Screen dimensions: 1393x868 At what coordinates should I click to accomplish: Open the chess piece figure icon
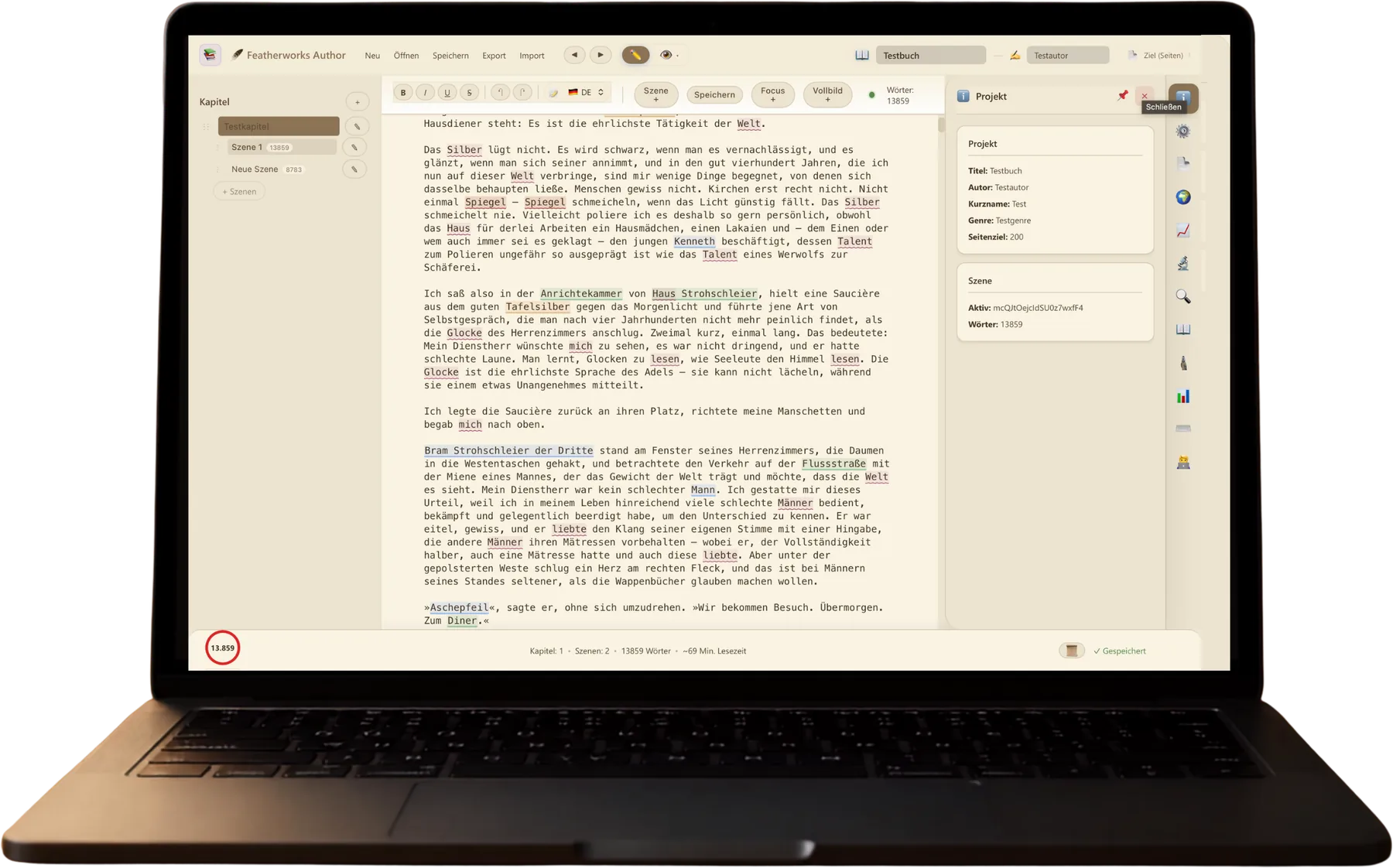(1183, 363)
